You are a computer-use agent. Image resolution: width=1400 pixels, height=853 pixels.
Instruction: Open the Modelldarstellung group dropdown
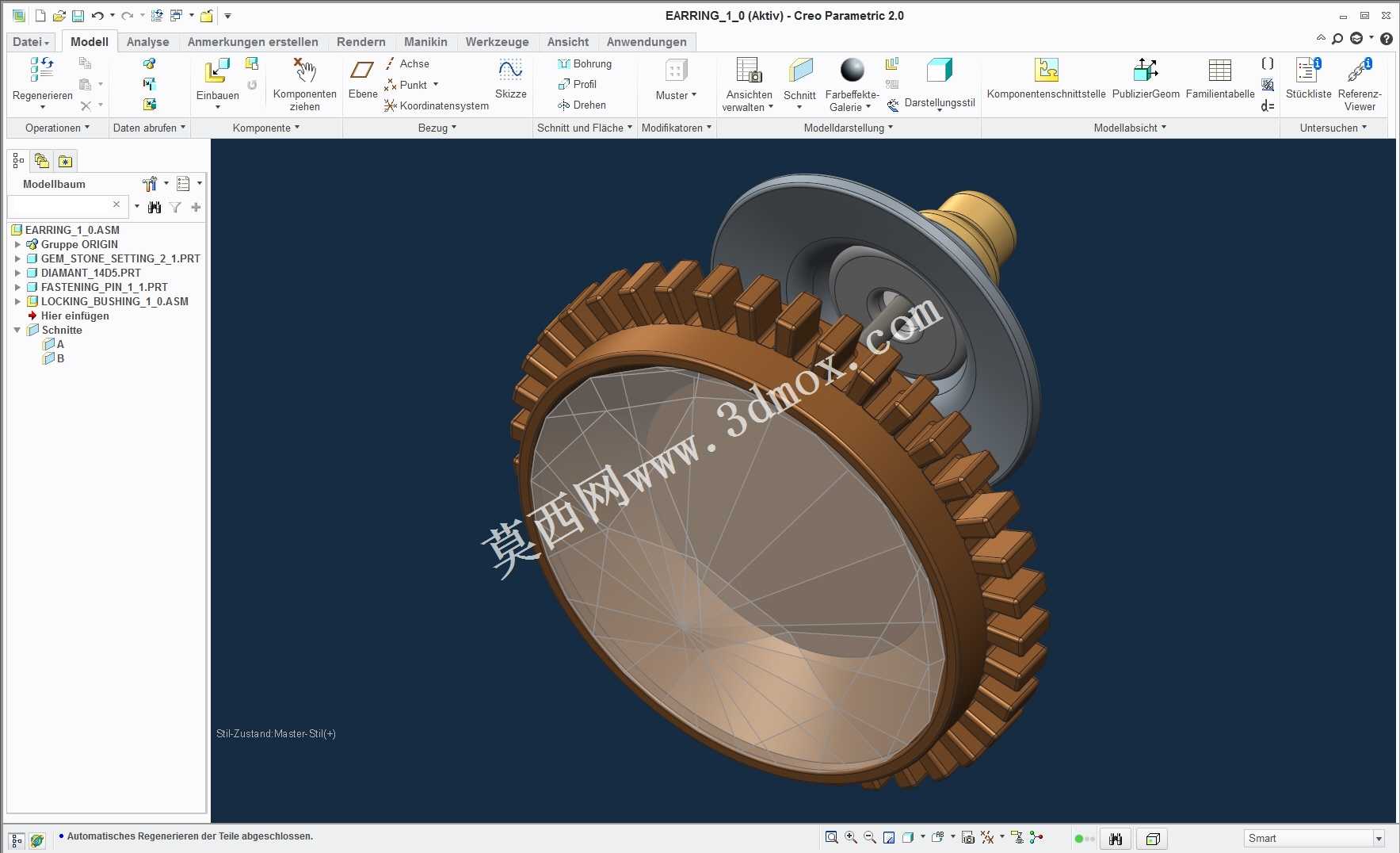tap(849, 128)
